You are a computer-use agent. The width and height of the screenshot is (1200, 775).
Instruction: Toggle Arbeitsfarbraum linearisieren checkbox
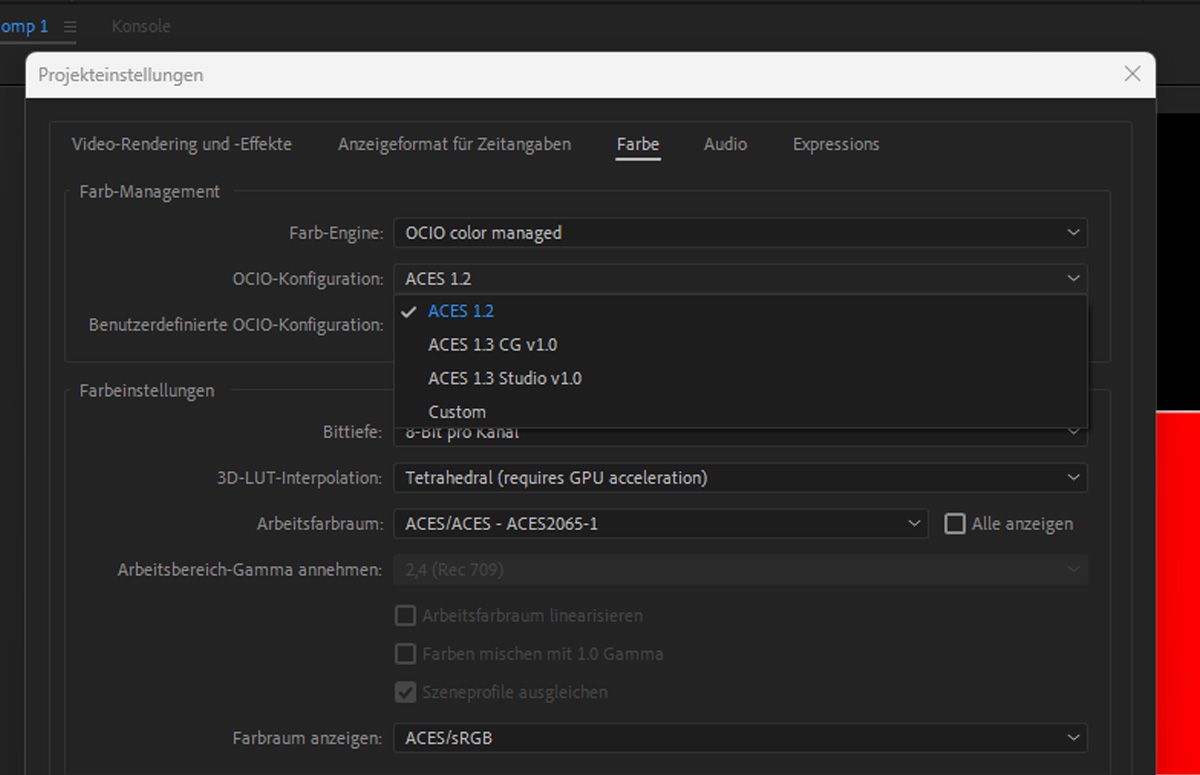405,616
